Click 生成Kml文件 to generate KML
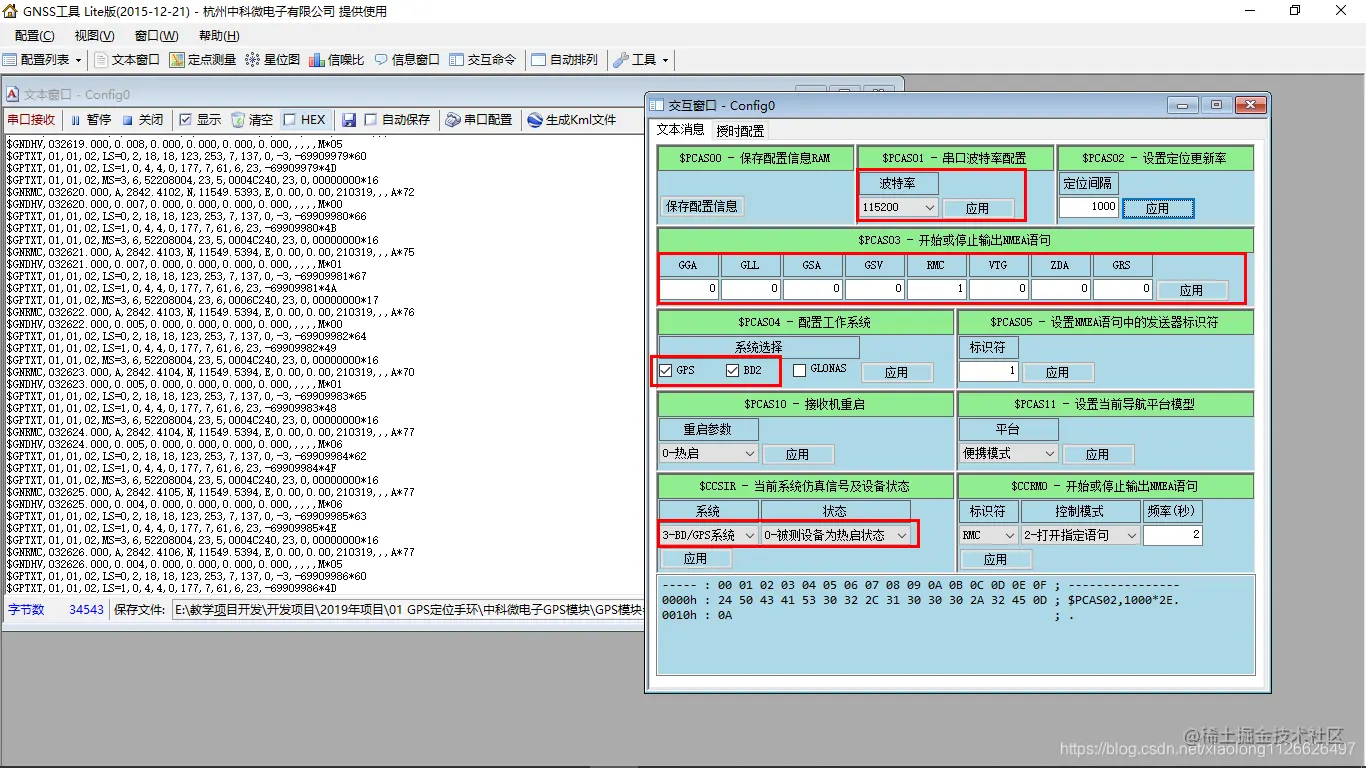Viewport: 1366px width, 768px height. 573,120
